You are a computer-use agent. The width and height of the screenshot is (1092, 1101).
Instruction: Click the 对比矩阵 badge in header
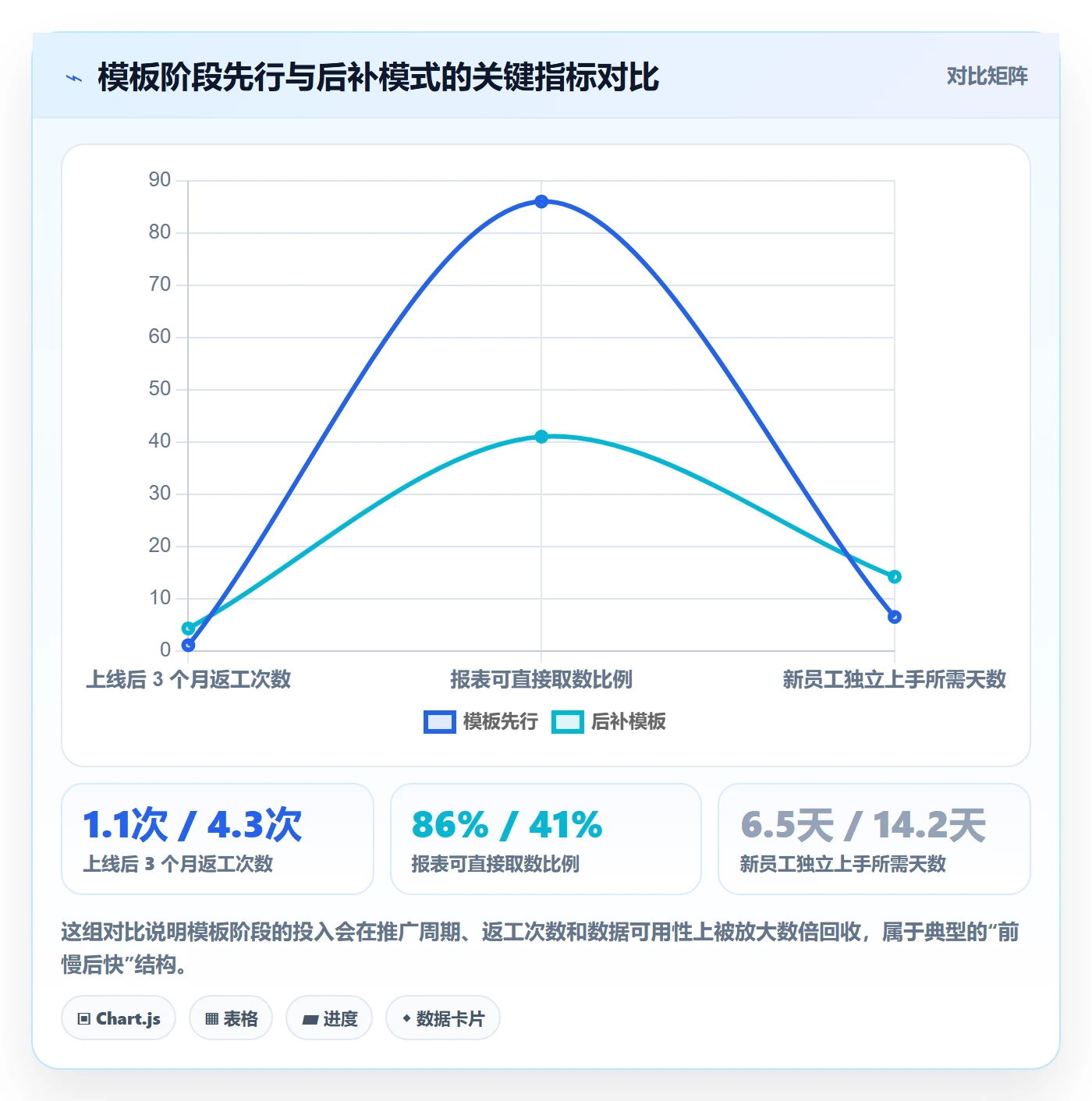(987, 76)
